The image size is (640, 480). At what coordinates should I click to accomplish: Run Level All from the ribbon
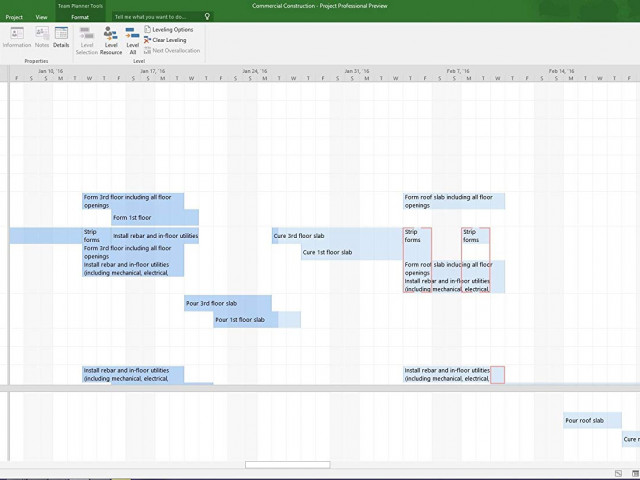pos(132,40)
